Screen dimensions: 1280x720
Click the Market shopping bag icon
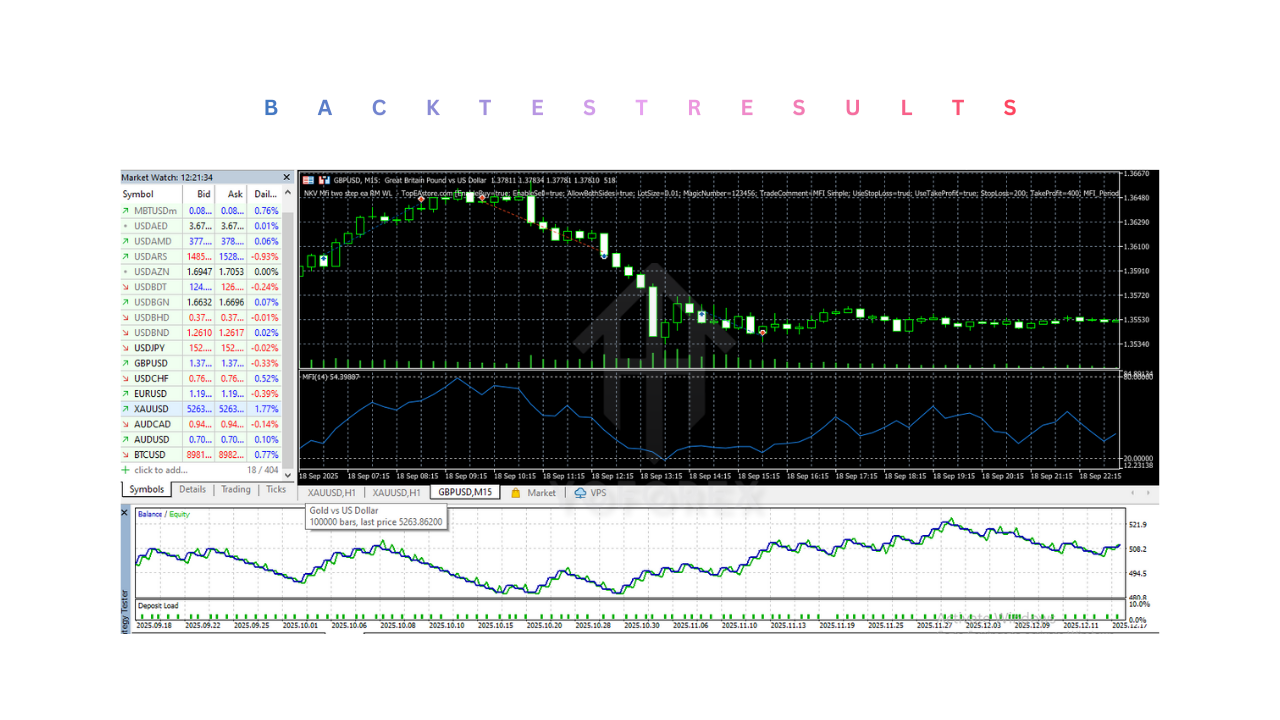click(516, 493)
